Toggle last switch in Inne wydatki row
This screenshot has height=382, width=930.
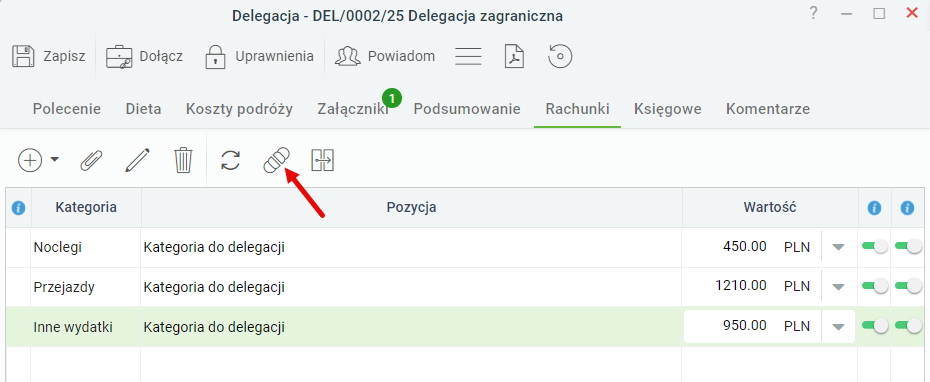pos(909,325)
